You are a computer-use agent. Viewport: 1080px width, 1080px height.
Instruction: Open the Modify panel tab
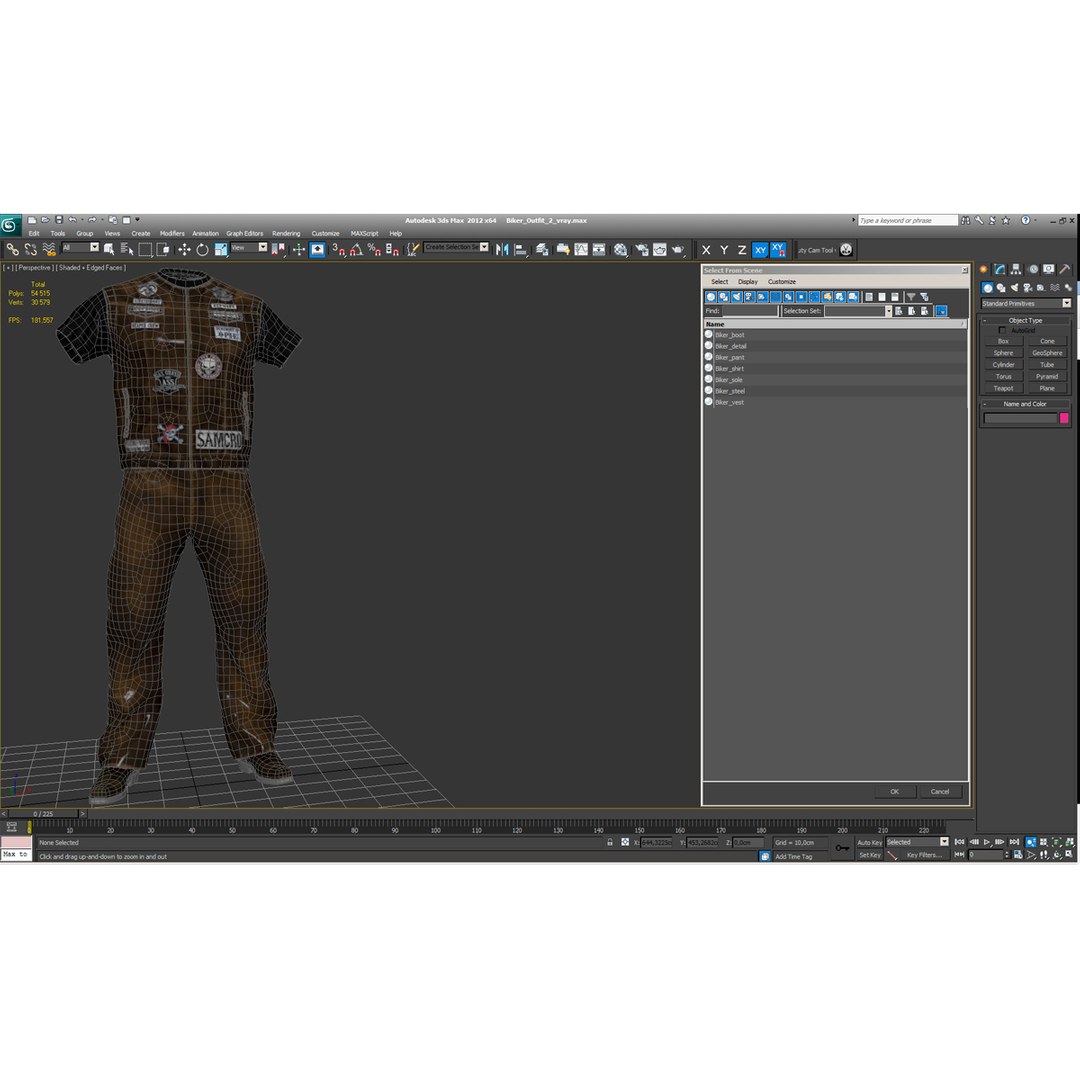[999, 269]
